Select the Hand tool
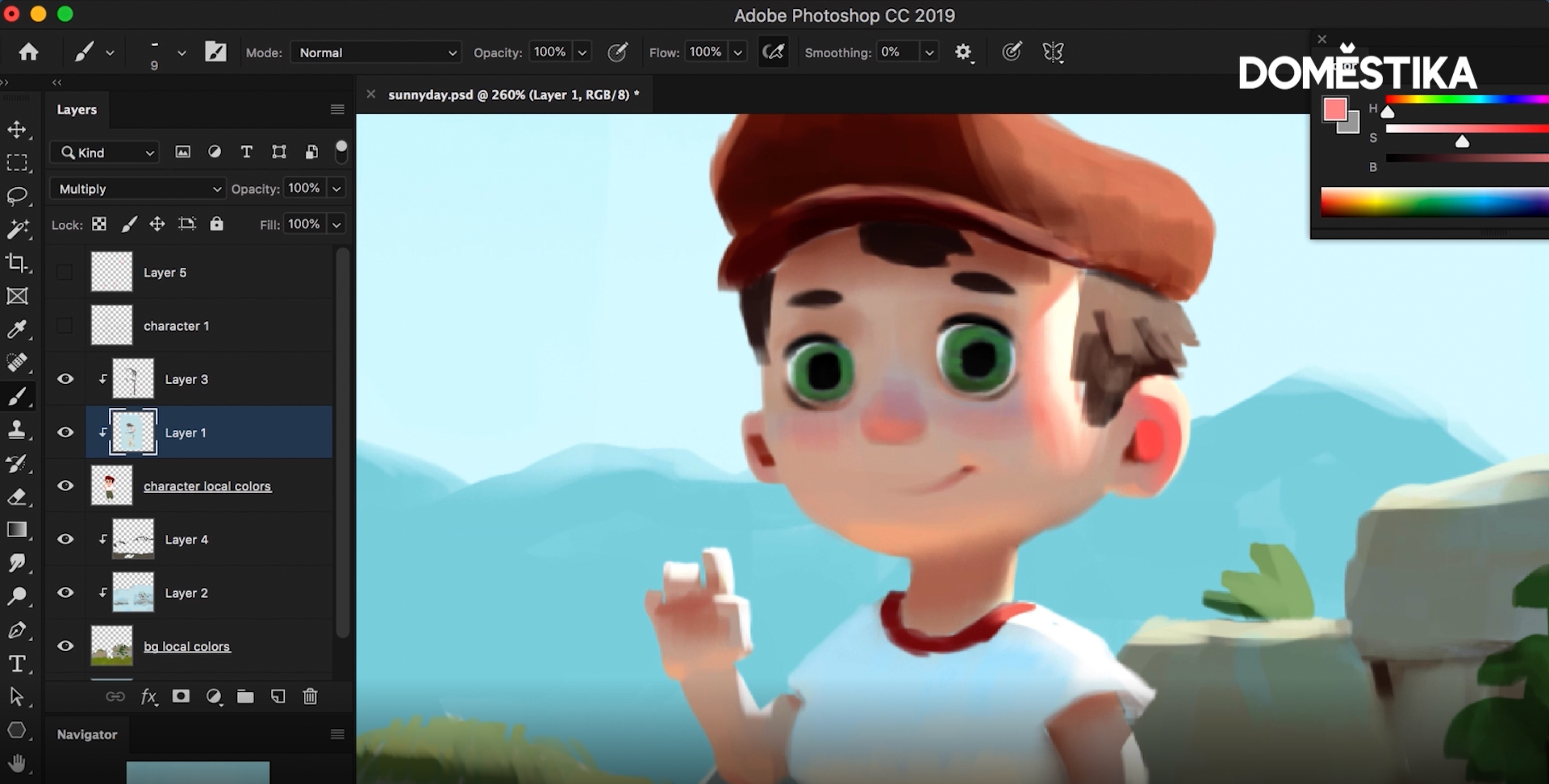1549x784 pixels. point(17,764)
